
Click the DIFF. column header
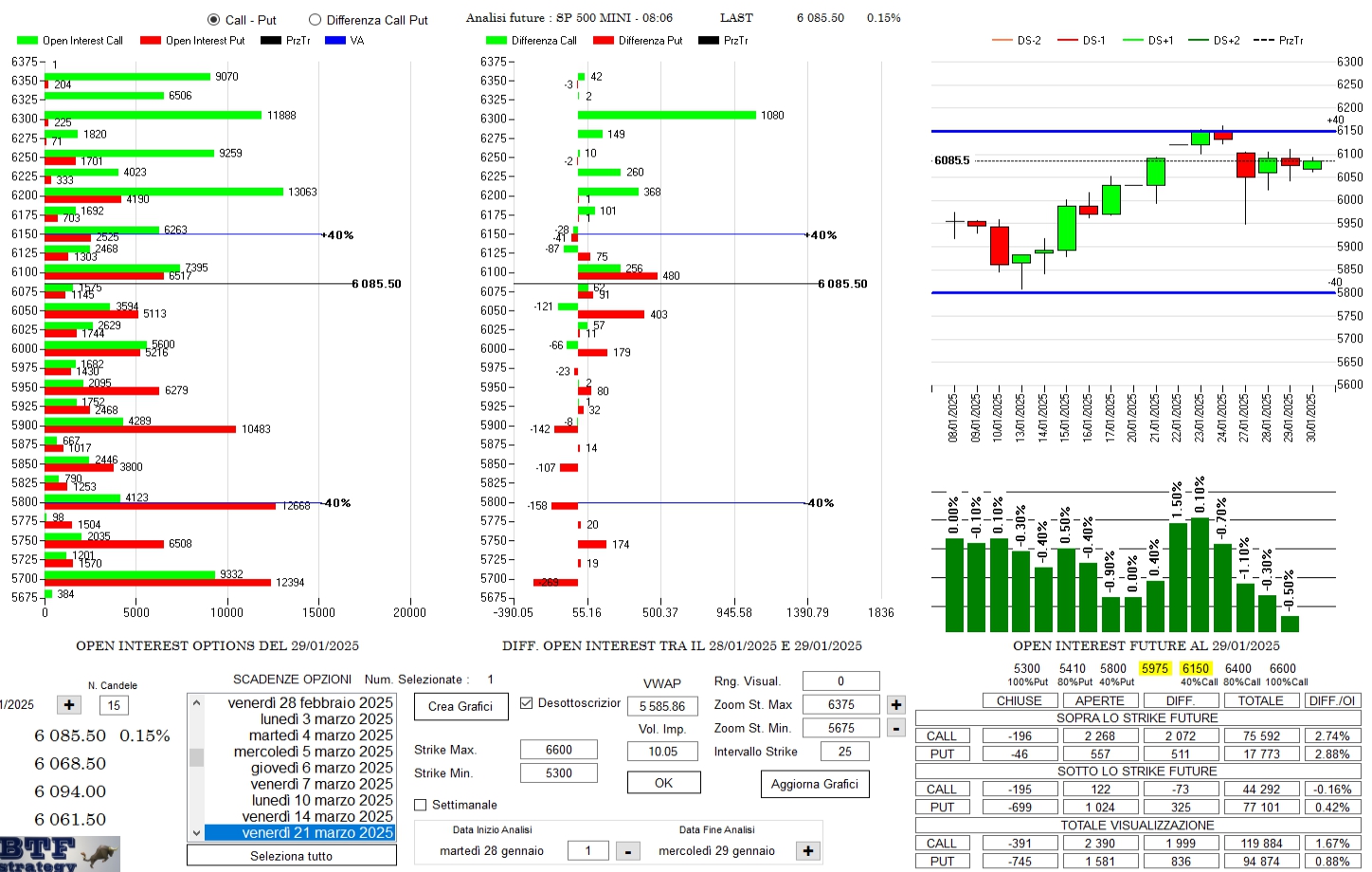pyautogui.click(x=1181, y=700)
